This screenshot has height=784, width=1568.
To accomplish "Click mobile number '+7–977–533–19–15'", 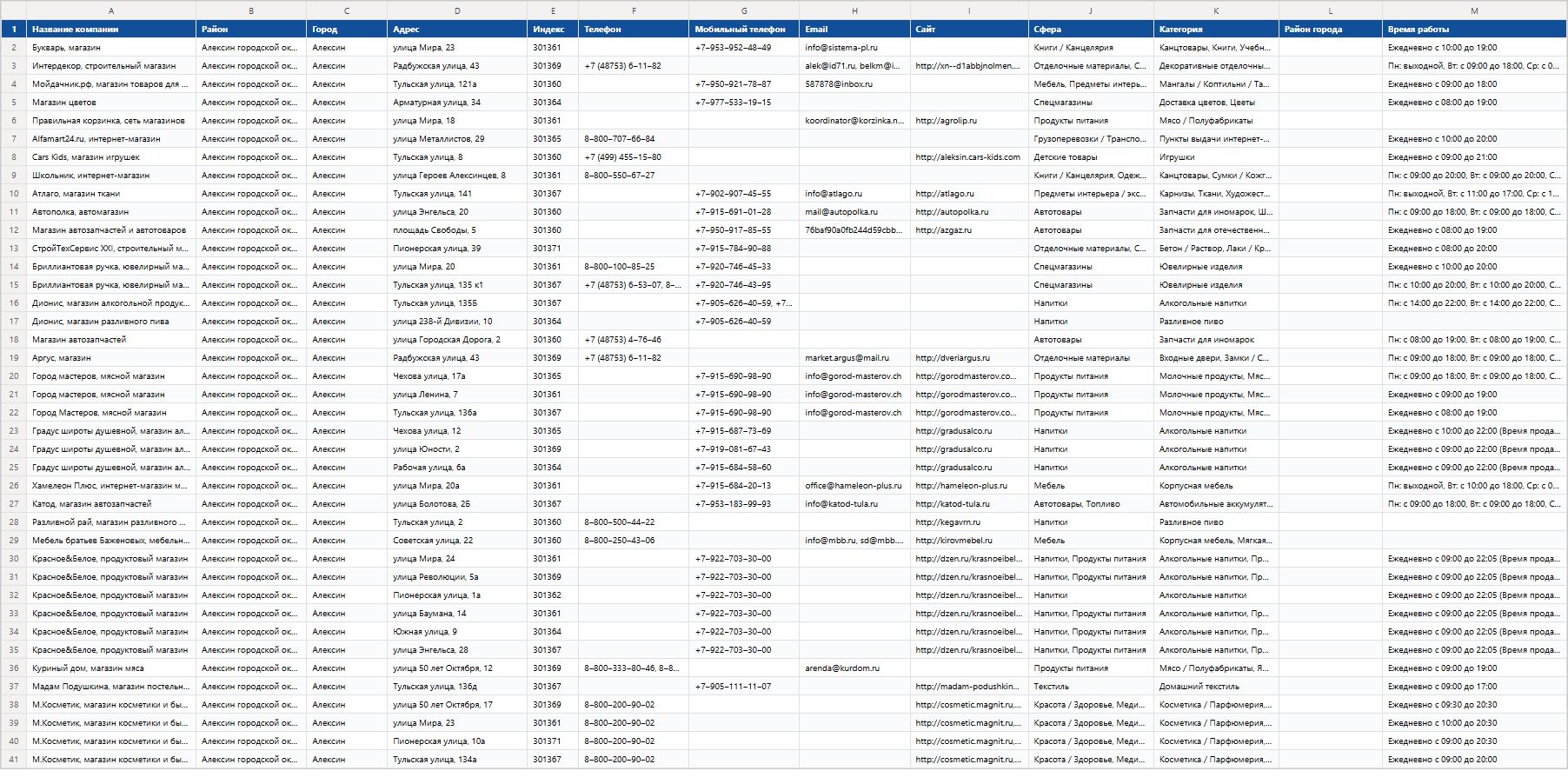I will [744, 103].
